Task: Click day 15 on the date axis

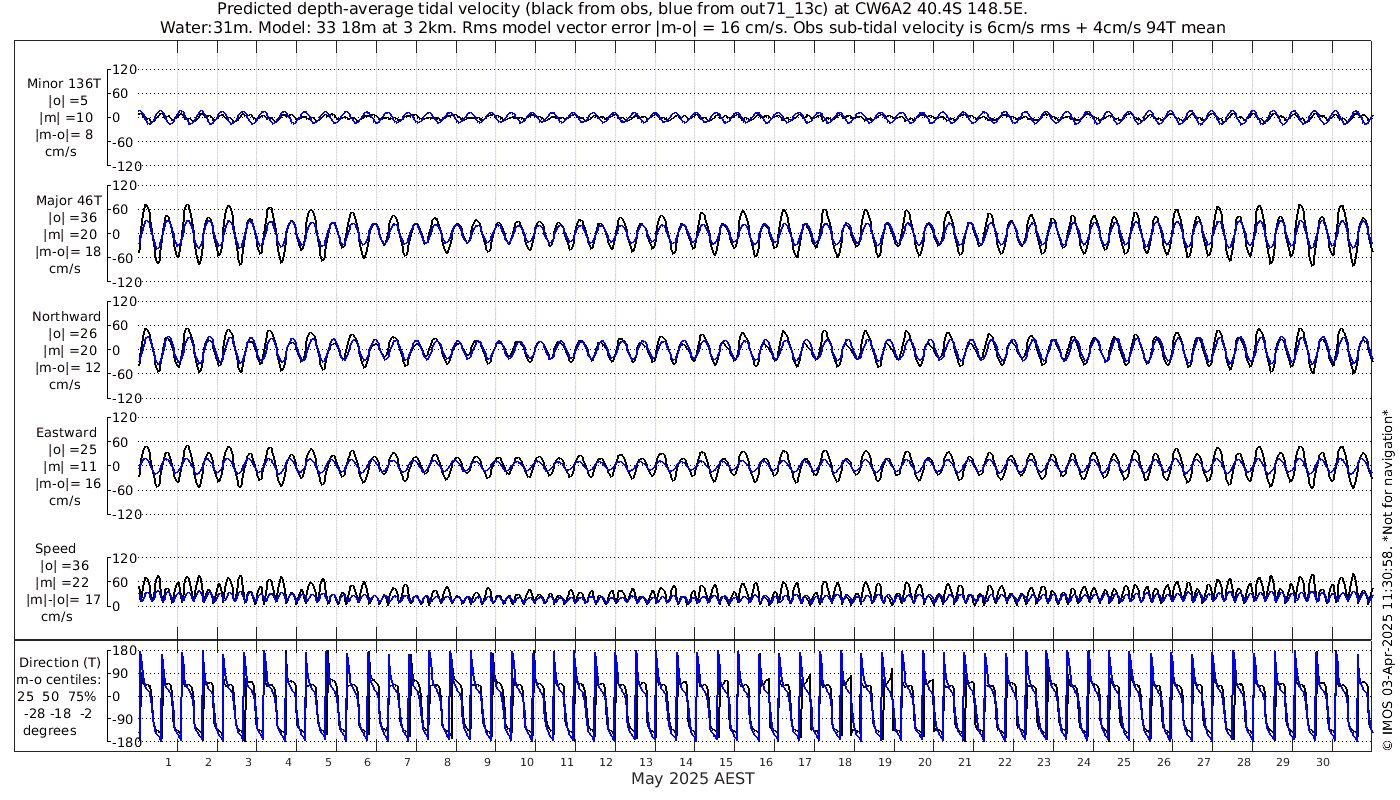Action: pyautogui.click(x=726, y=762)
